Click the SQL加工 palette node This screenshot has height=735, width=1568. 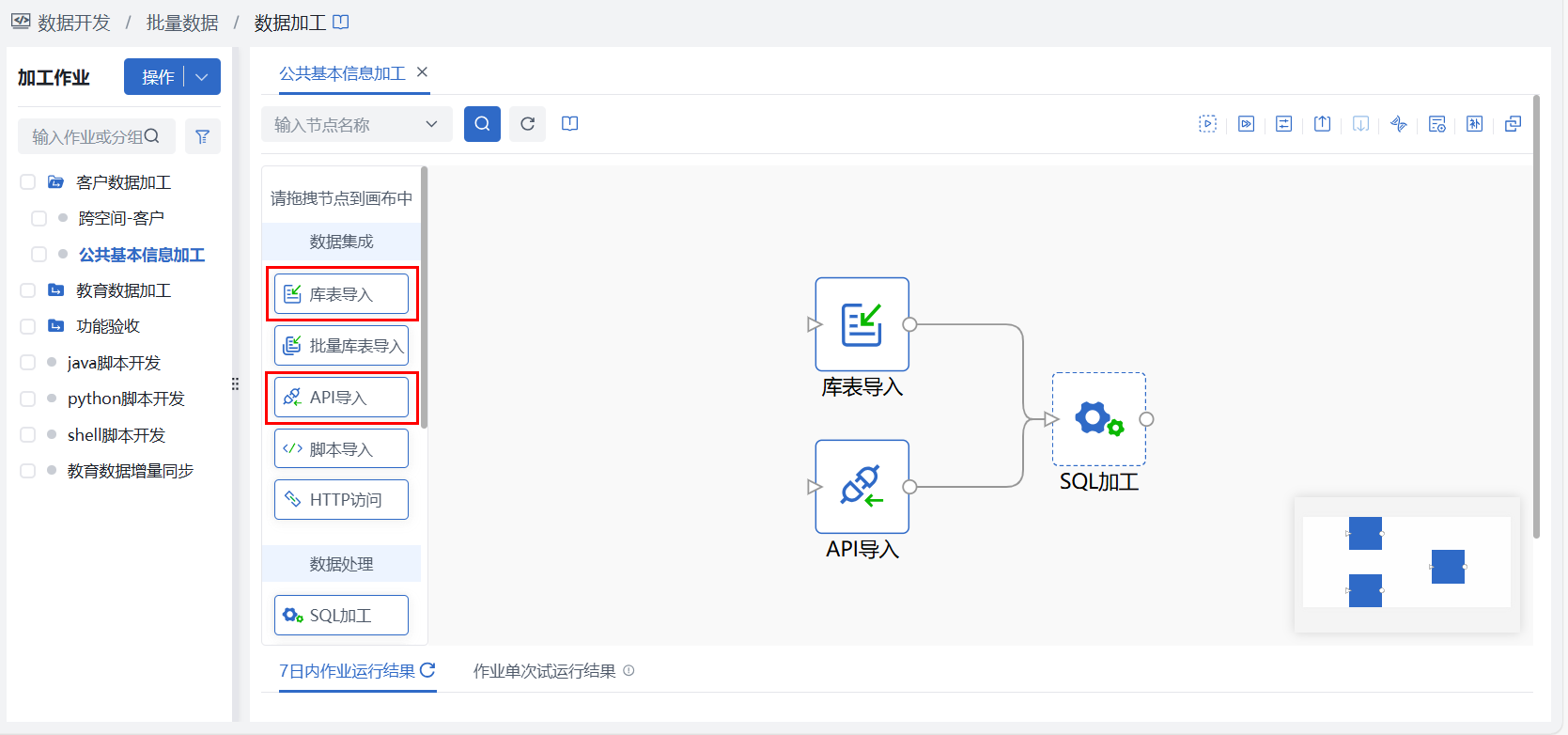pos(341,616)
